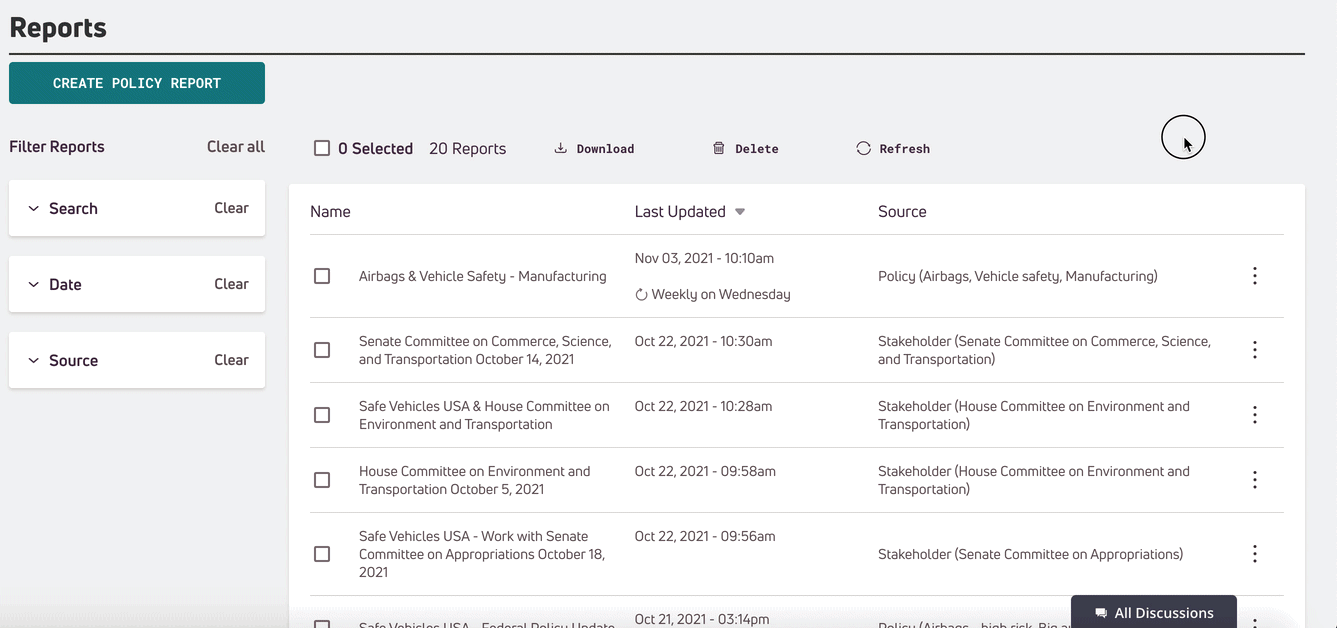1337x628 pixels.
Task: Click the Refresh circular arrow icon
Action: (863, 148)
